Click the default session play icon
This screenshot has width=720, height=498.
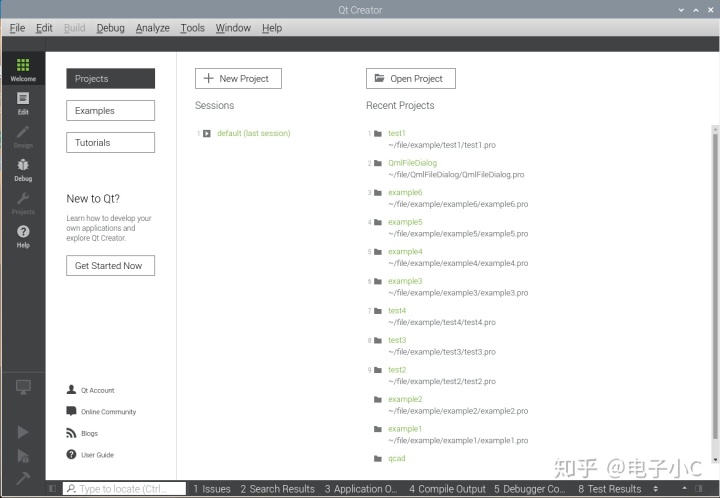tap(207, 134)
